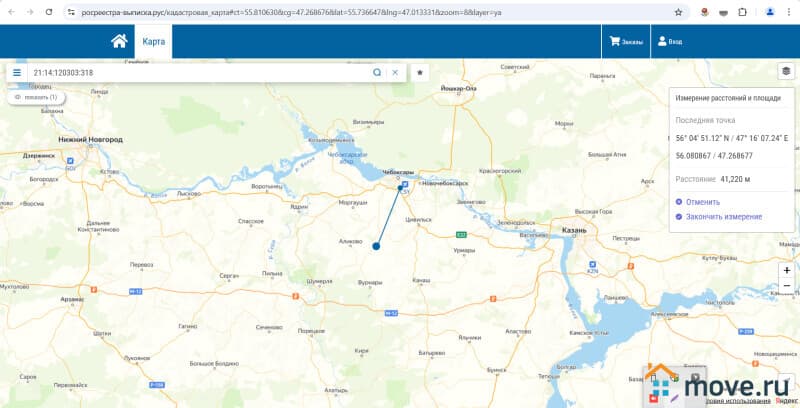Select Зеленодольск town label on map
800x408 pixels.
(516, 223)
